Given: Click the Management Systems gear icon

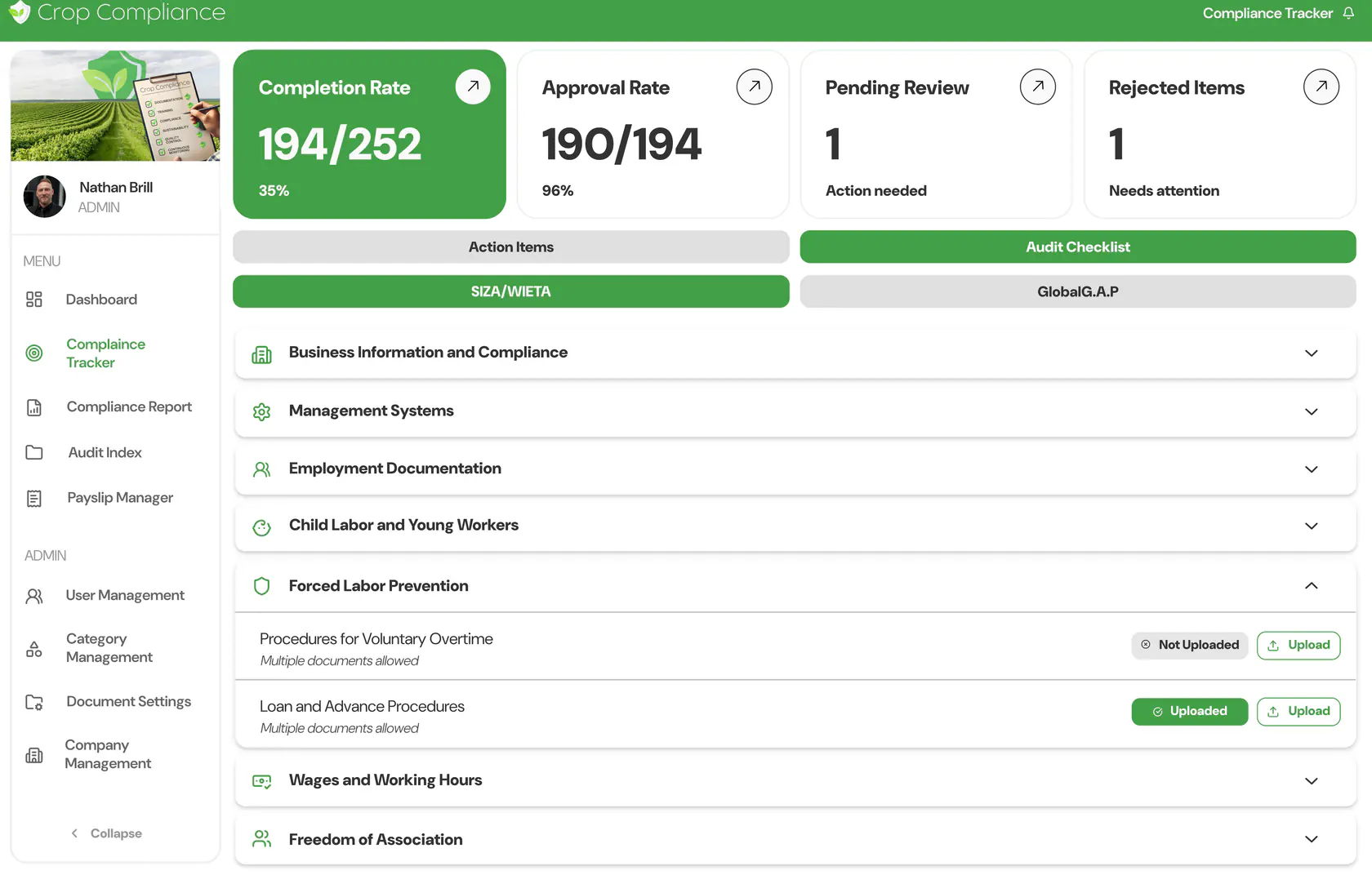Looking at the screenshot, I should click(x=261, y=412).
